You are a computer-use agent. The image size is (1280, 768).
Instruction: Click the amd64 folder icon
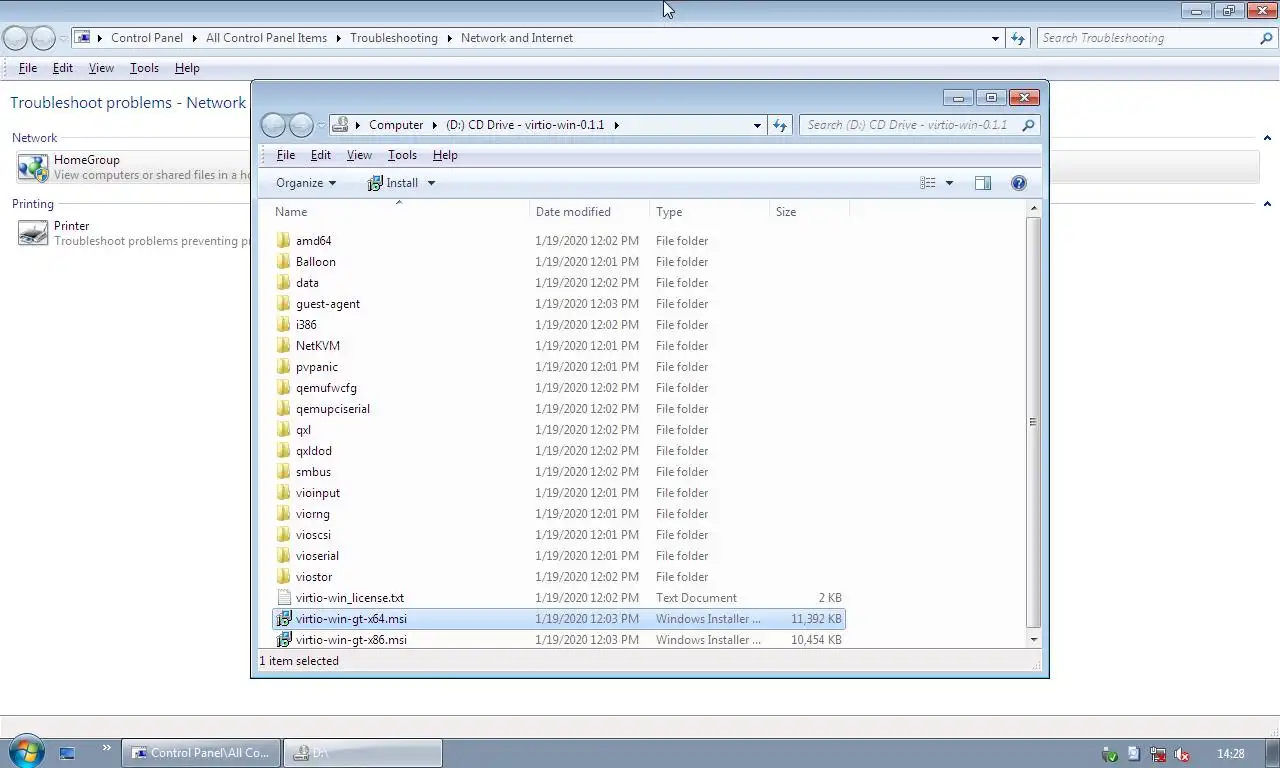[284, 241]
